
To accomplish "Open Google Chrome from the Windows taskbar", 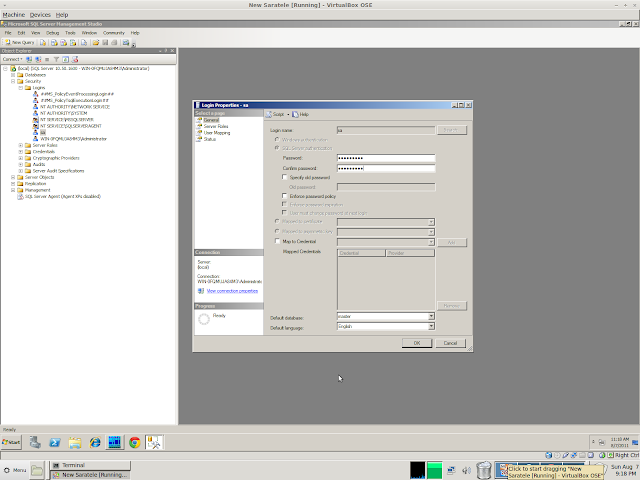I will coord(134,442).
